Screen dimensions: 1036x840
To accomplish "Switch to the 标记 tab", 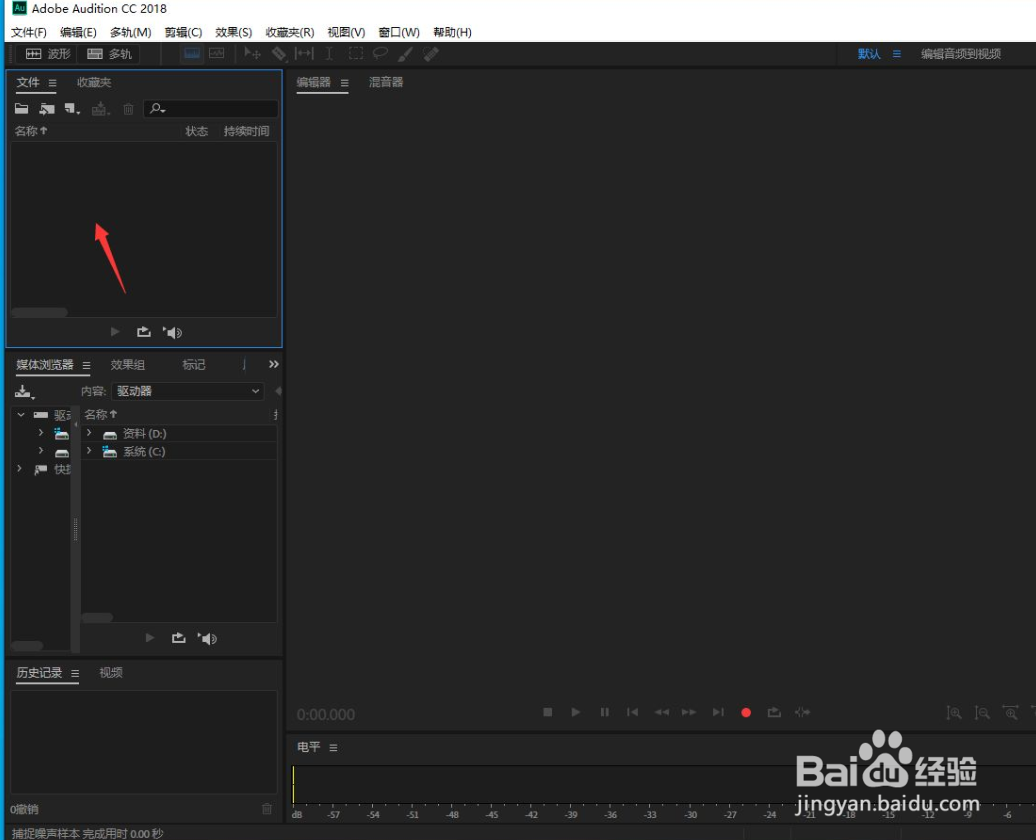I will 194,364.
